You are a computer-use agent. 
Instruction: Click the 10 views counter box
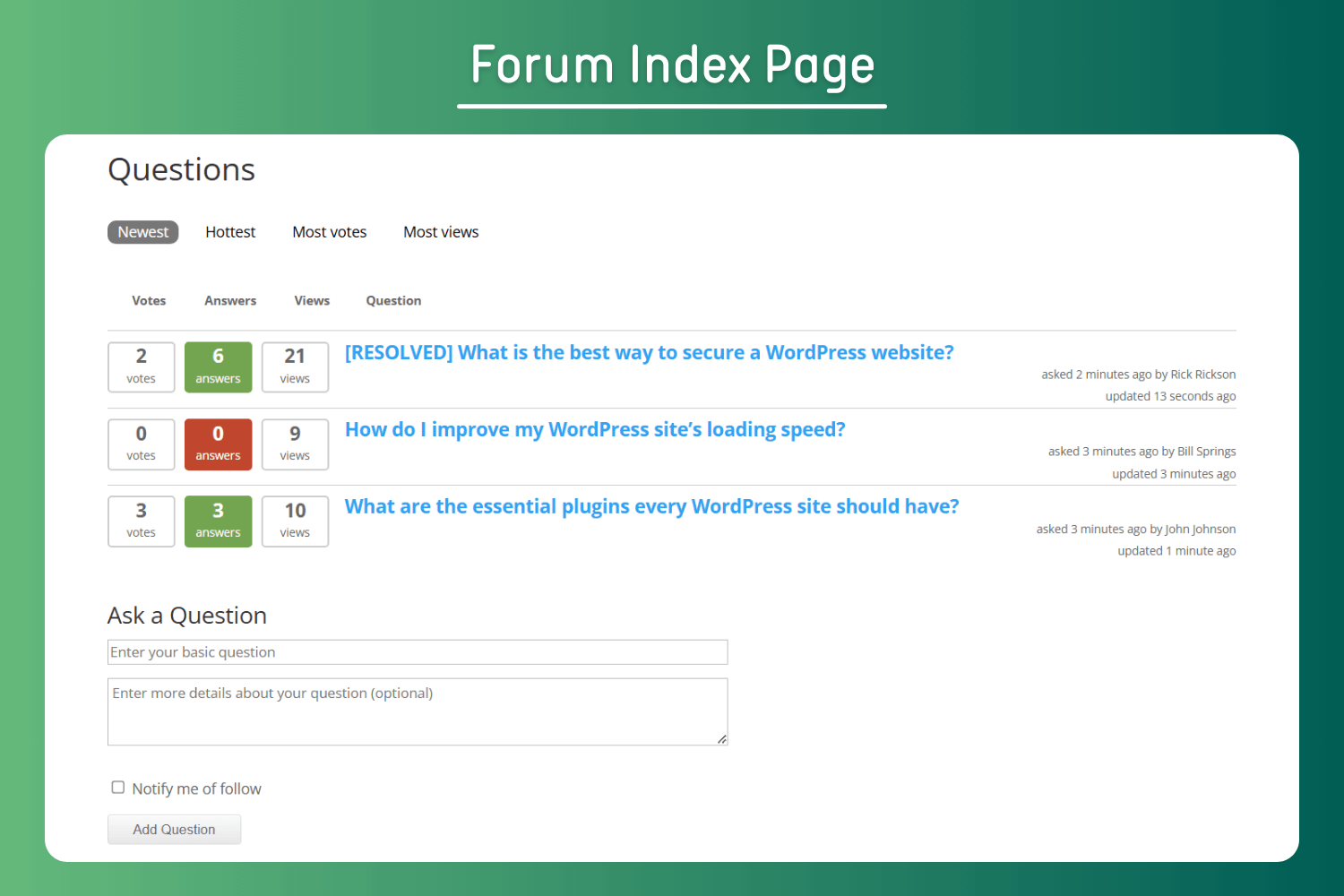[x=295, y=521]
